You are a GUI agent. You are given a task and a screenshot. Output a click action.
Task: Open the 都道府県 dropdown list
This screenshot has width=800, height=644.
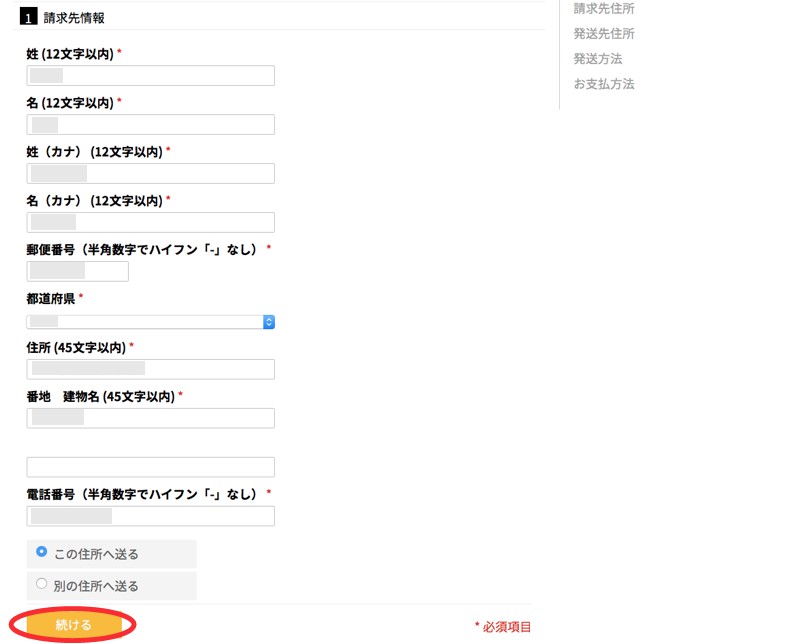[150, 322]
